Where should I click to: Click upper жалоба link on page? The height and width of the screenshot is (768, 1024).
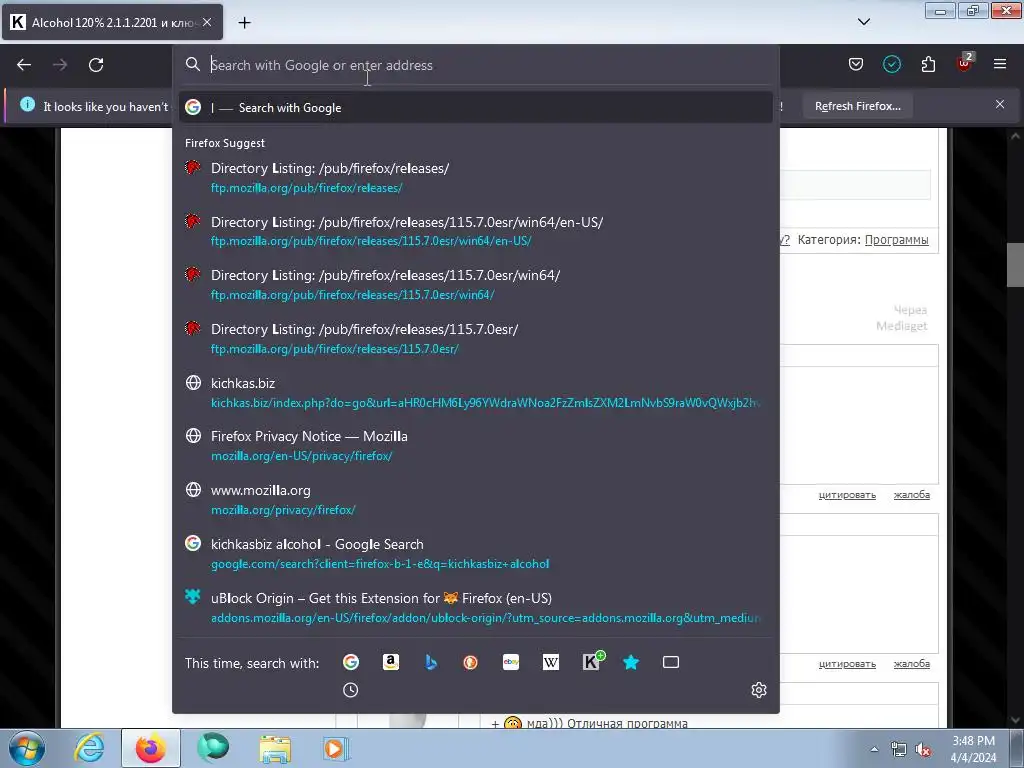[x=912, y=495]
